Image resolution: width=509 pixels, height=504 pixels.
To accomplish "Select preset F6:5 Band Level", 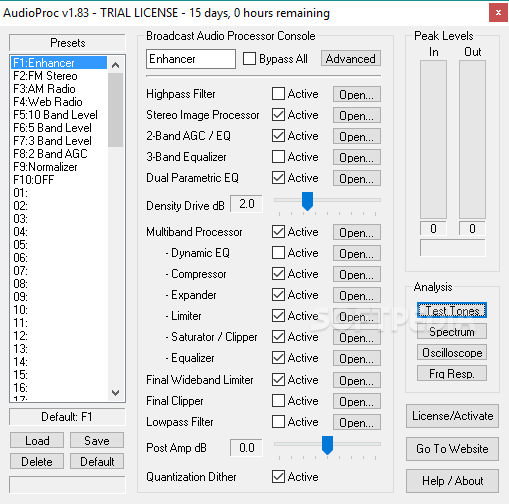I will [x=59, y=128].
